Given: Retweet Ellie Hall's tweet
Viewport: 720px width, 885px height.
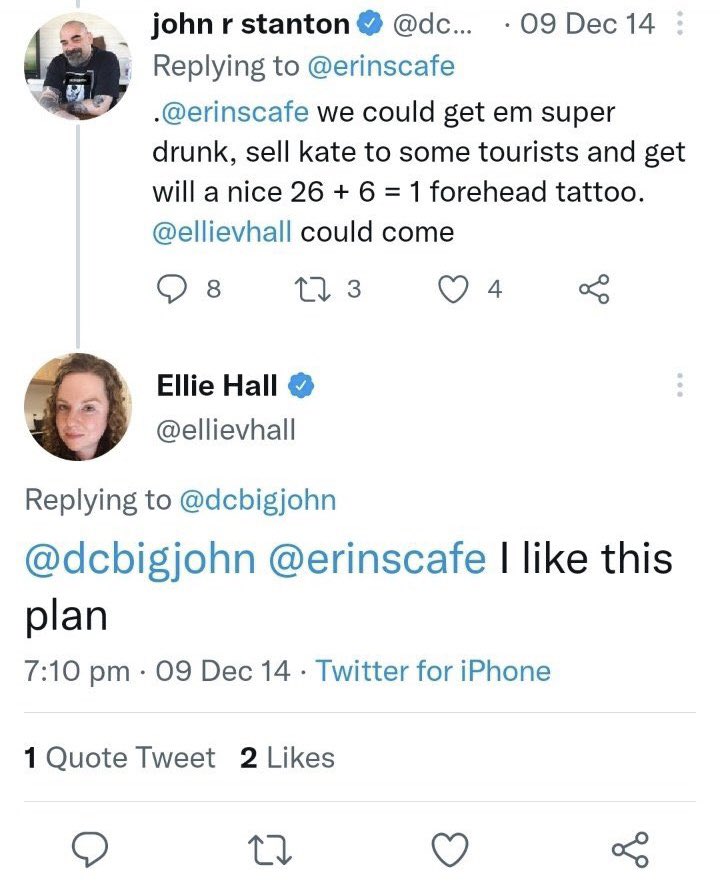Looking at the screenshot, I should point(271,849).
